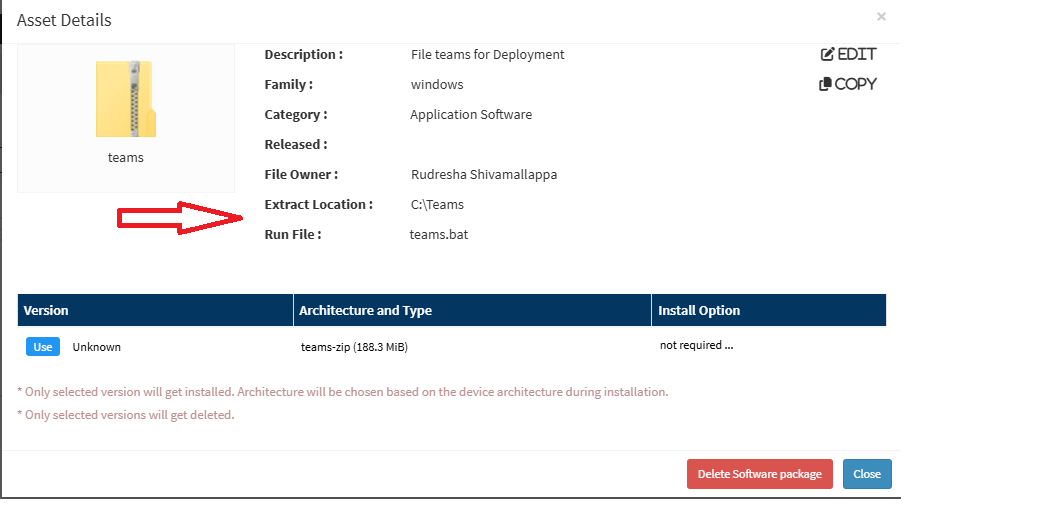This screenshot has height=523, width=1040.
Task: Click the Asset Details dialog title
Action: coord(64,21)
